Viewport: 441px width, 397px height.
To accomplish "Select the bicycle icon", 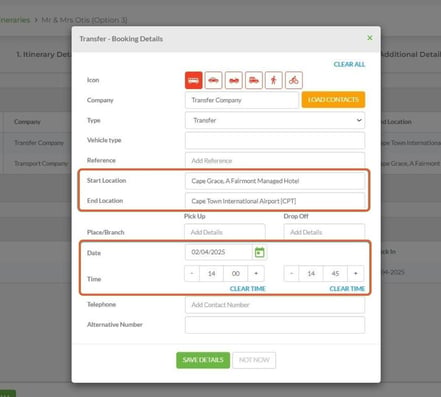I will click(x=294, y=80).
